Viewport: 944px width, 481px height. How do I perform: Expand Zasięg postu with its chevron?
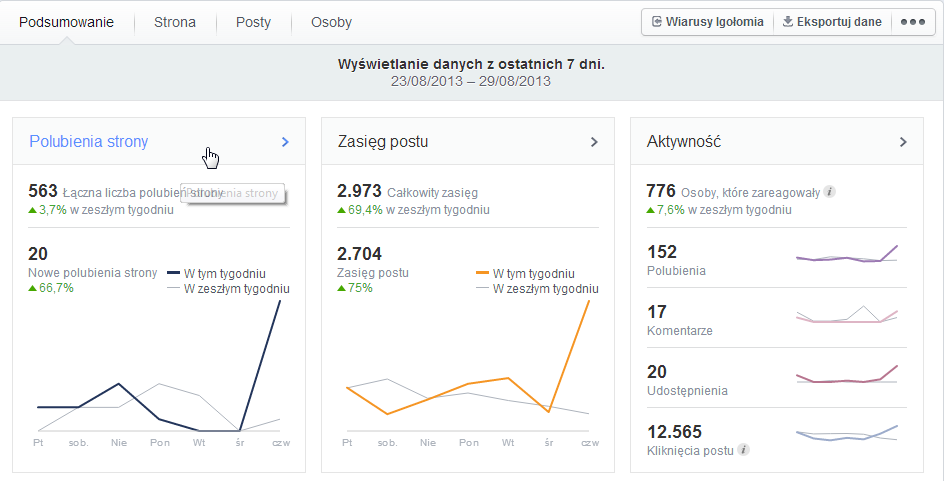(x=594, y=142)
